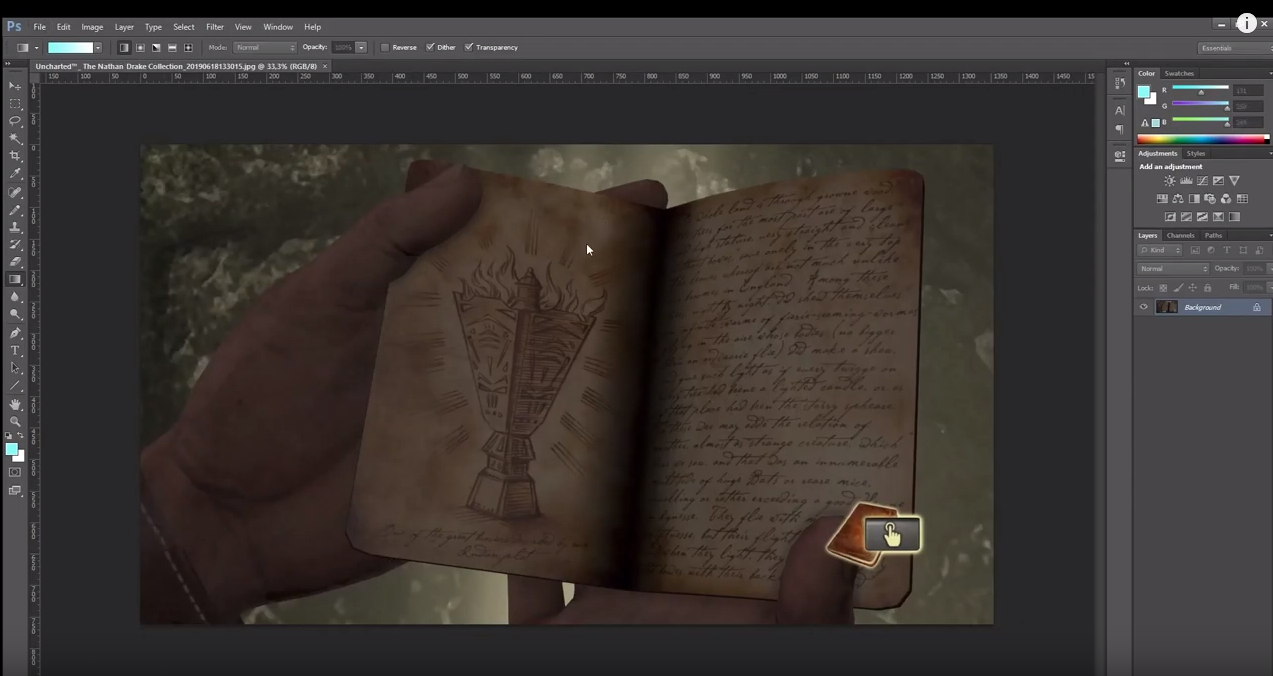The width and height of the screenshot is (1273, 676).
Task: Open the Image menu
Action: 92,27
